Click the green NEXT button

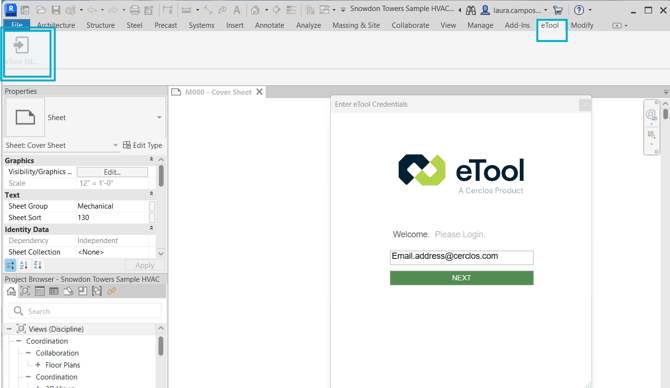pyautogui.click(x=461, y=278)
